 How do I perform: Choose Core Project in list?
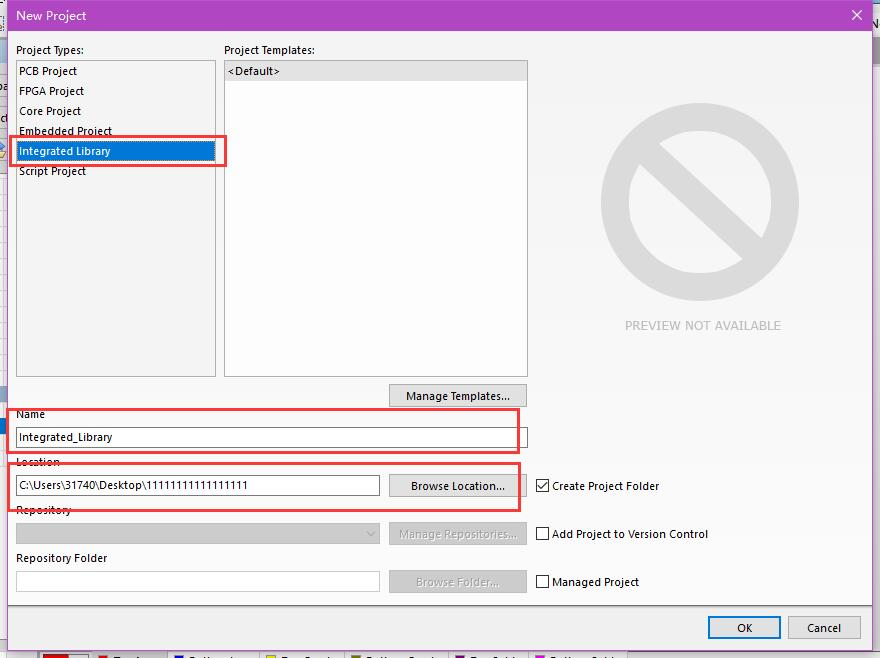coord(116,111)
